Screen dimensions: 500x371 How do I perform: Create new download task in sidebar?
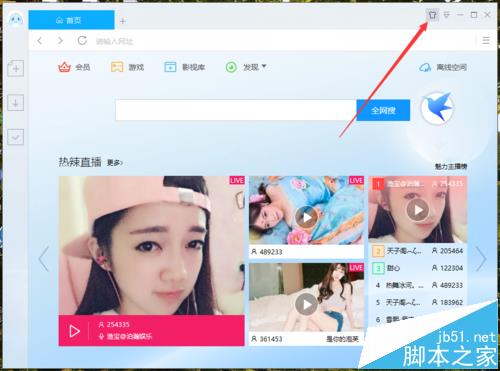[x=16, y=68]
